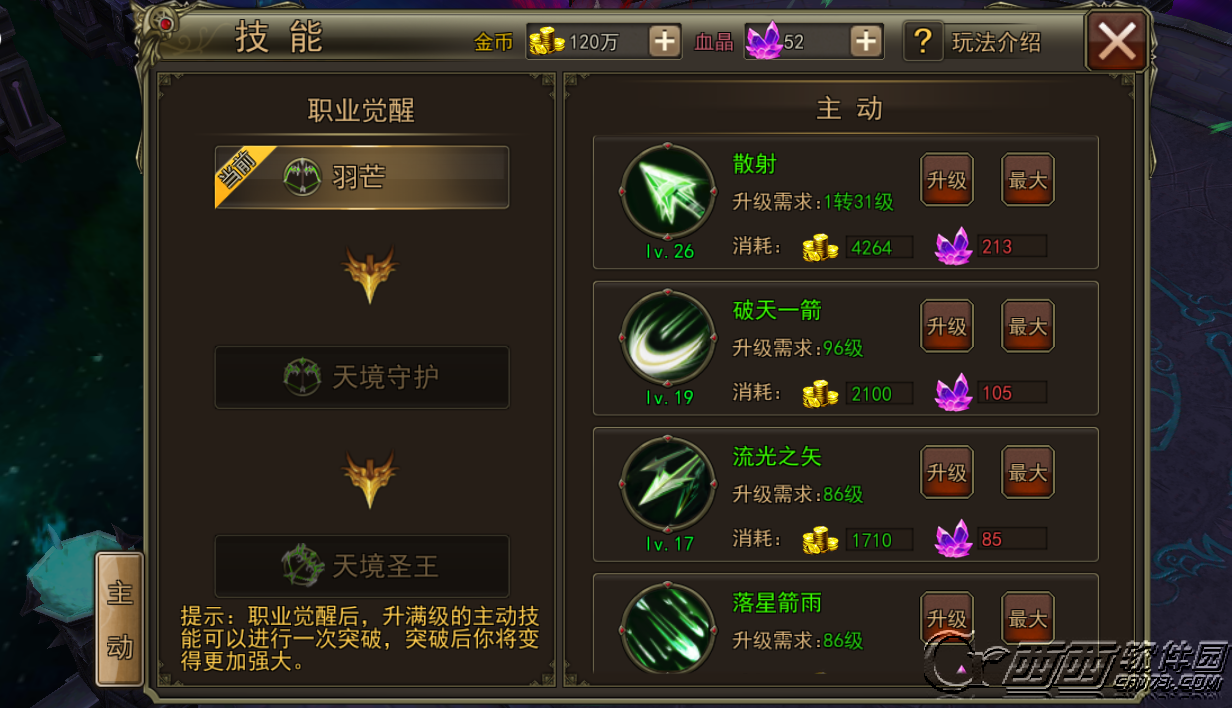This screenshot has height=708, width=1232.
Task: Select the 天境守护 awakening stage
Action: click(x=362, y=377)
